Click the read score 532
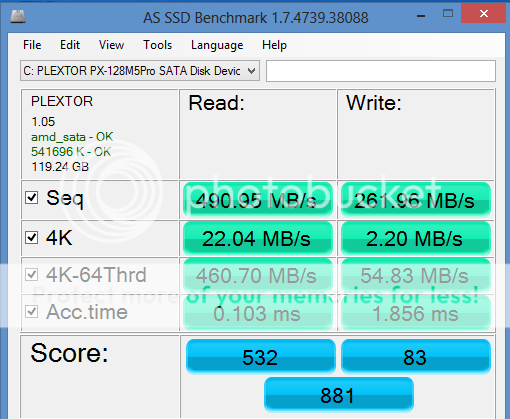510x419 pixels. point(260,357)
